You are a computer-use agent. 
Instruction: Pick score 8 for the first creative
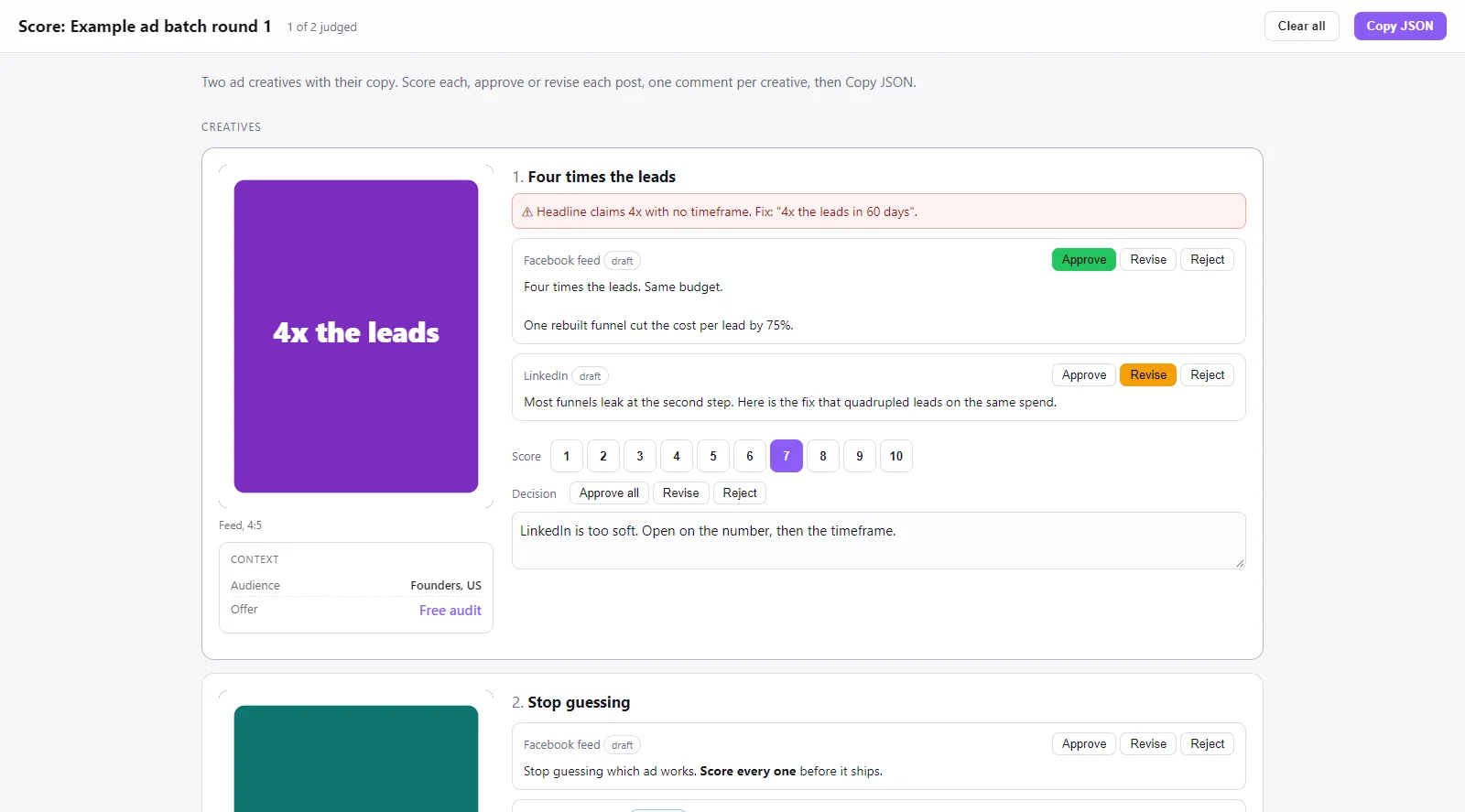click(823, 456)
